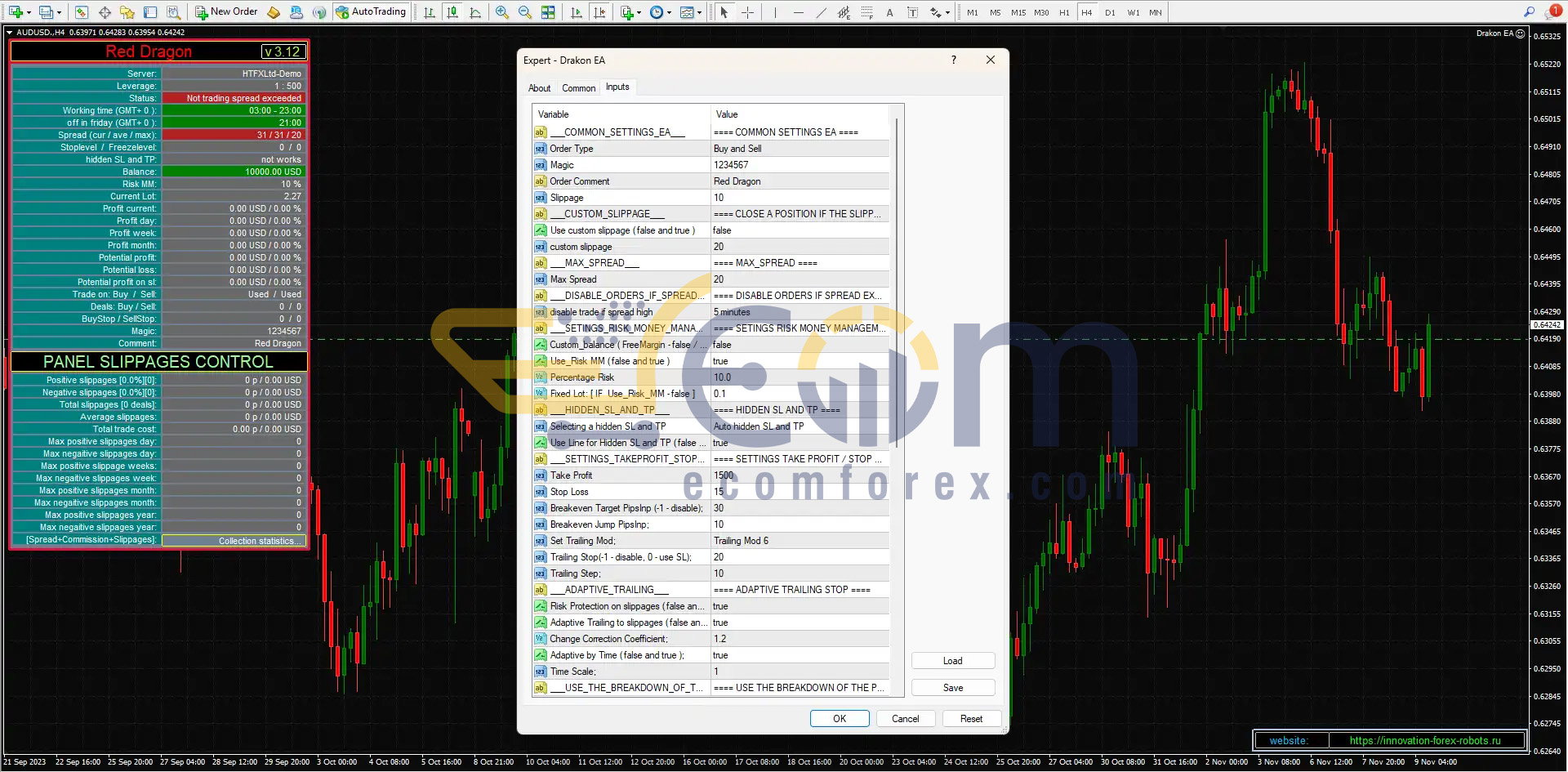Click the Reset button
The width and height of the screenshot is (1568, 772).
pos(971,719)
